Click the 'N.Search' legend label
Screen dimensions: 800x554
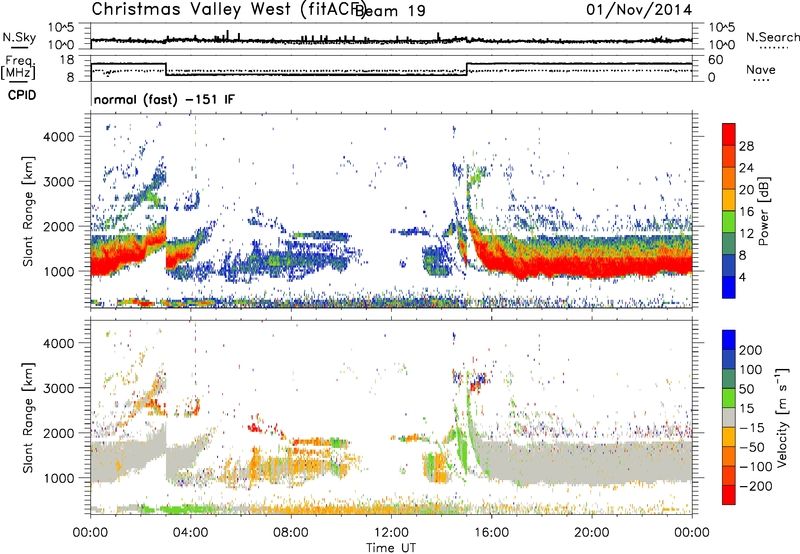click(773, 37)
